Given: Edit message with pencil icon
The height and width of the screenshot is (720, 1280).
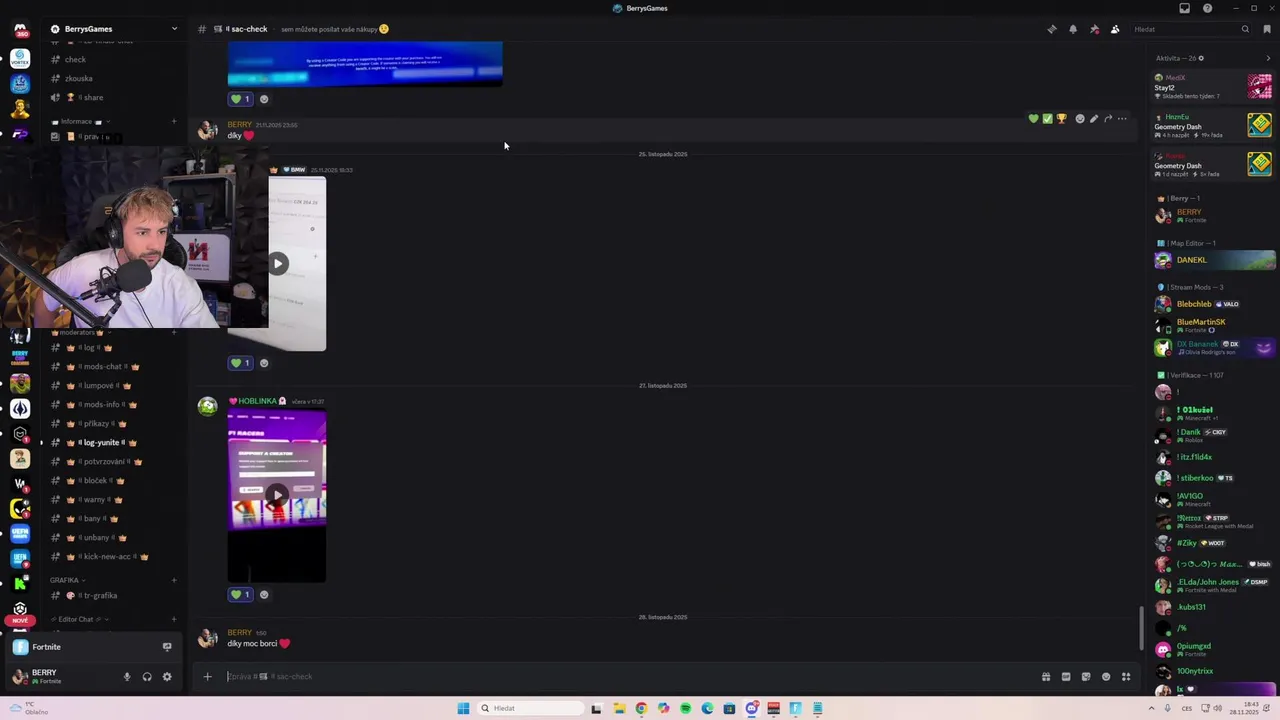Looking at the screenshot, I should coord(1094,119).
